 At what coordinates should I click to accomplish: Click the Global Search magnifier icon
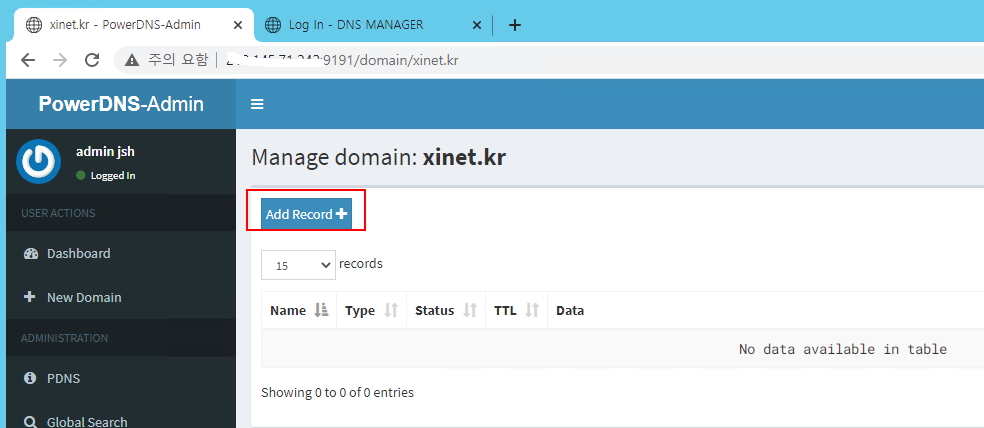coord(30,422)
